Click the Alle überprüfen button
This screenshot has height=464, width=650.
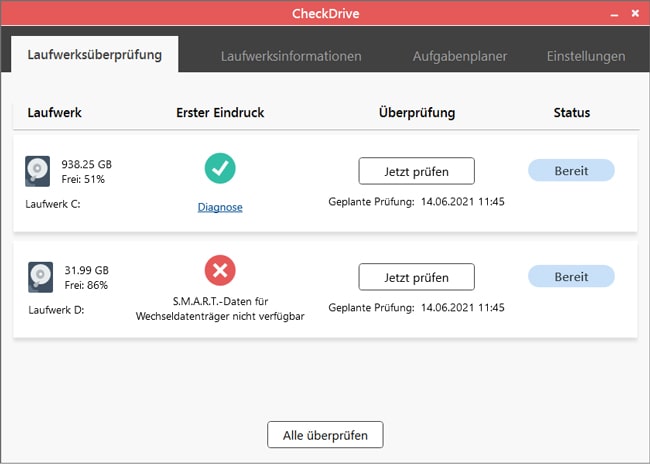325,435
